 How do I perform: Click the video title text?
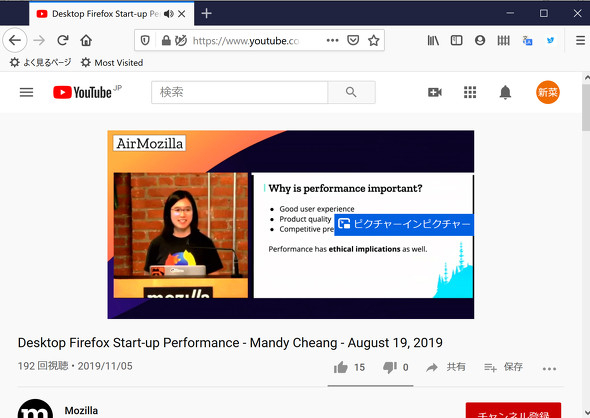click(x=230, y=343)
